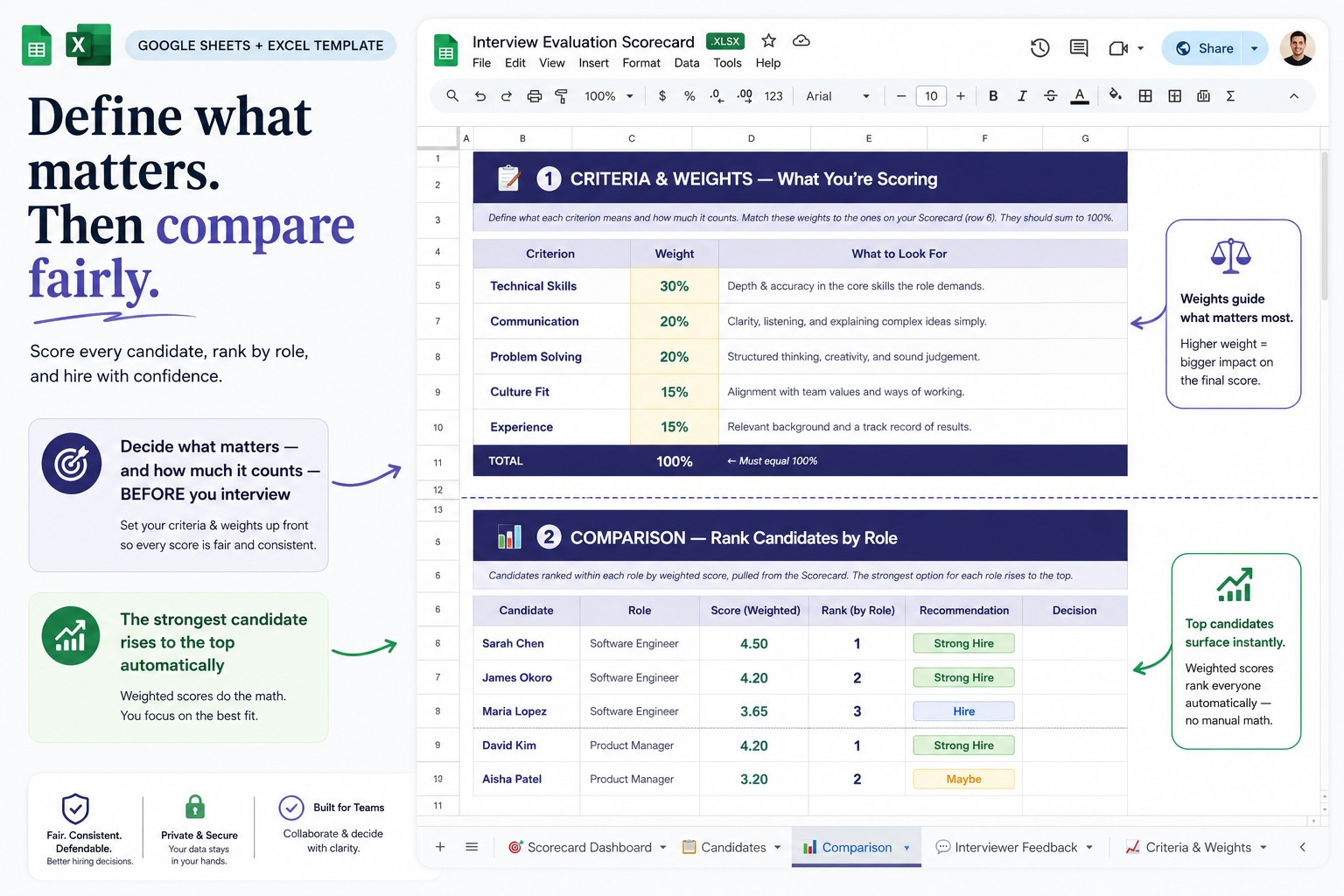The image size is (1344, 896).
Task: Click the search magnifier icon in toolbar
Action: tap(452, 96)
